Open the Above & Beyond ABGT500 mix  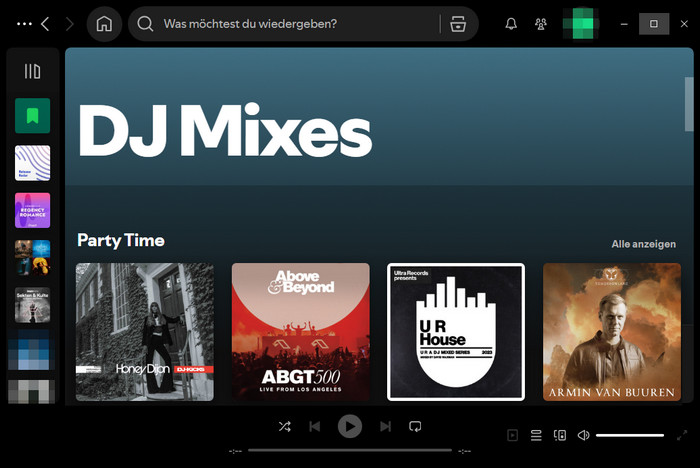click(300, 332)
